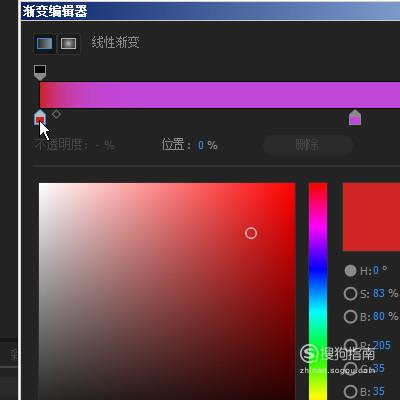
Task: Click the opacity percentage field
Action: point(105,145)
